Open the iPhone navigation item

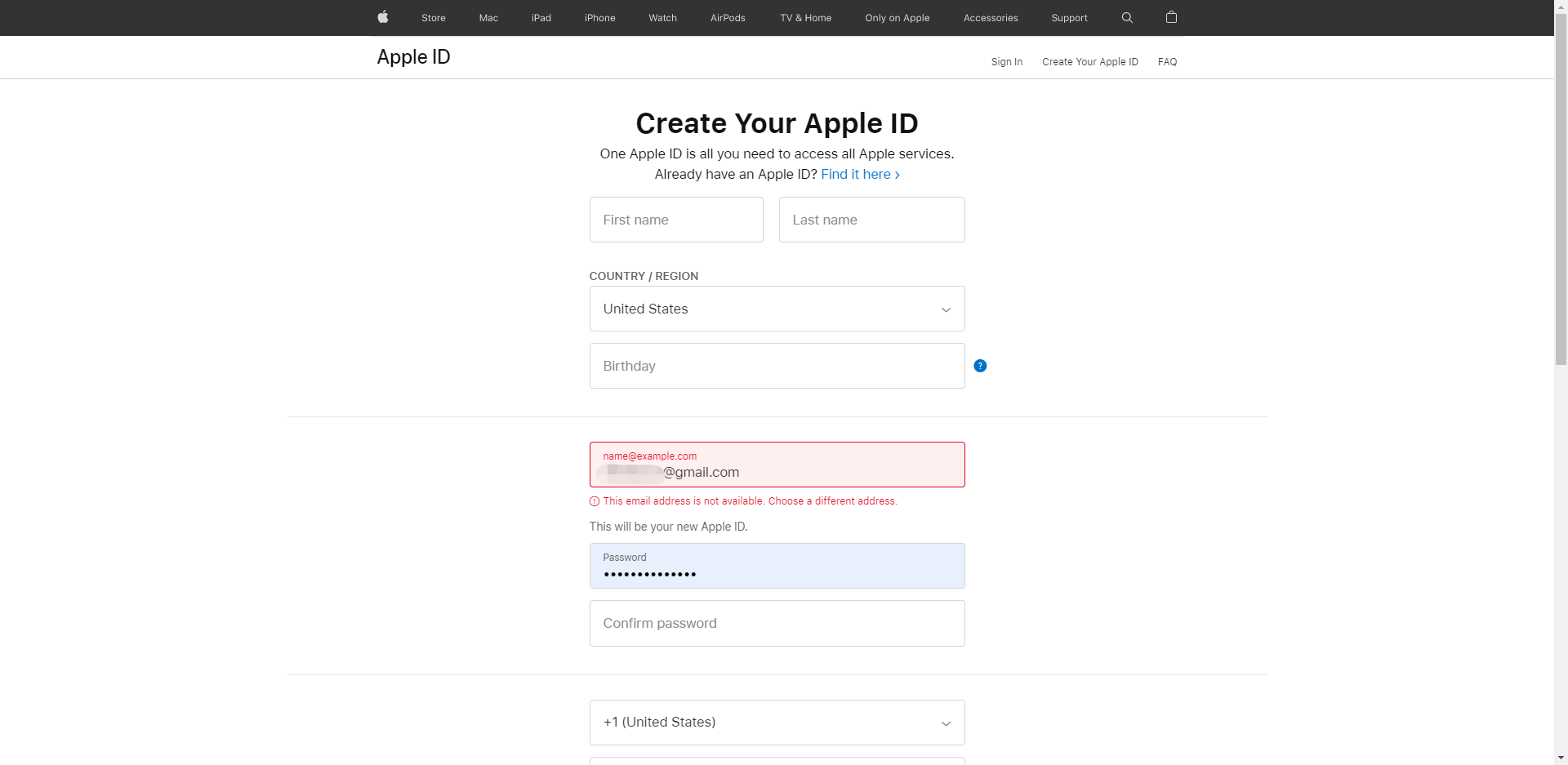(x=599, y=18)
